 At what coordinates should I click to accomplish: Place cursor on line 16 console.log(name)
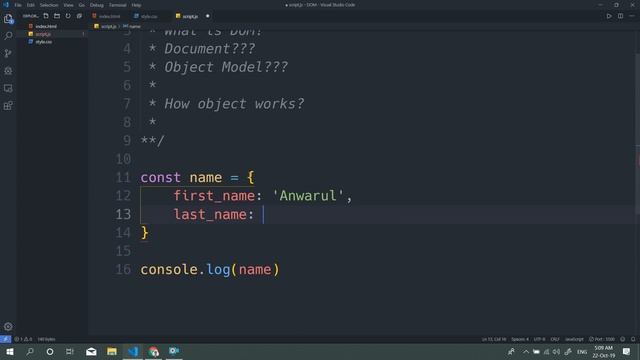tap(210, 269)
